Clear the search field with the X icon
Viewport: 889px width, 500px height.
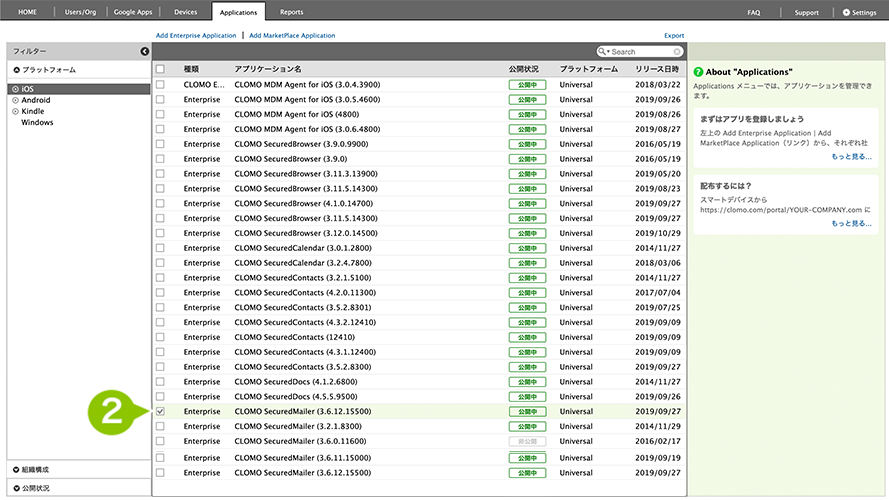[677, 52]
